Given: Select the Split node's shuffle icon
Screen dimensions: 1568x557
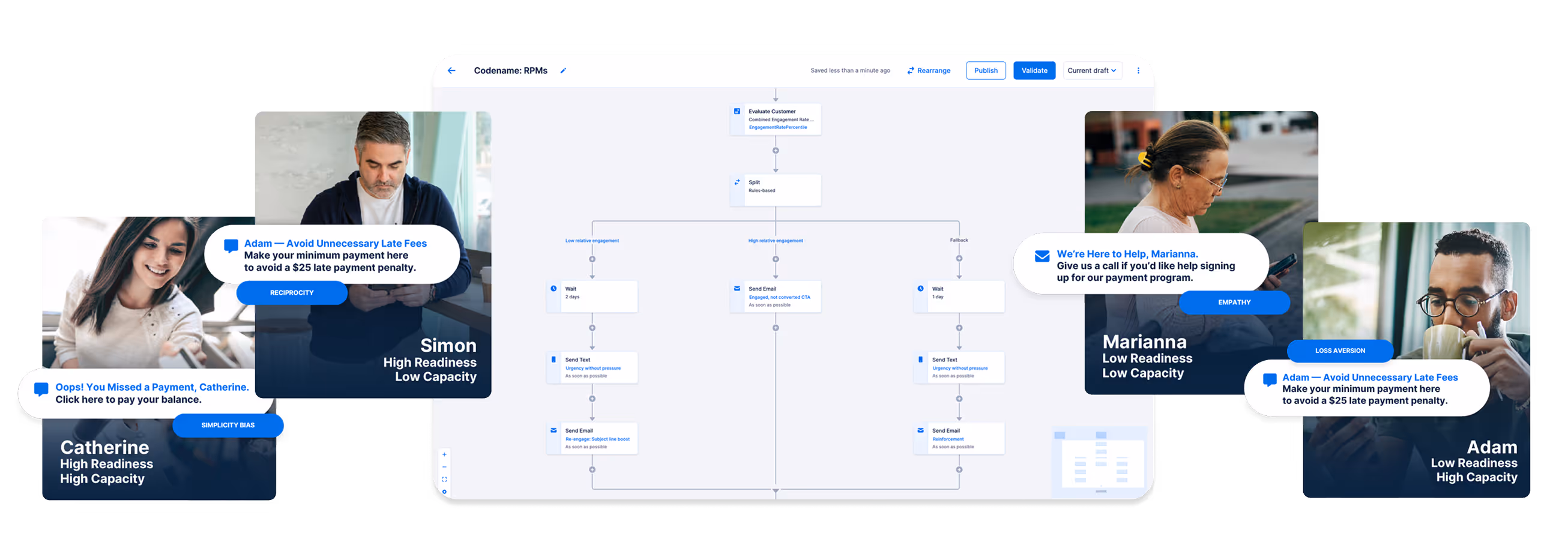Looking at the screenshot, I should (737, 182).
